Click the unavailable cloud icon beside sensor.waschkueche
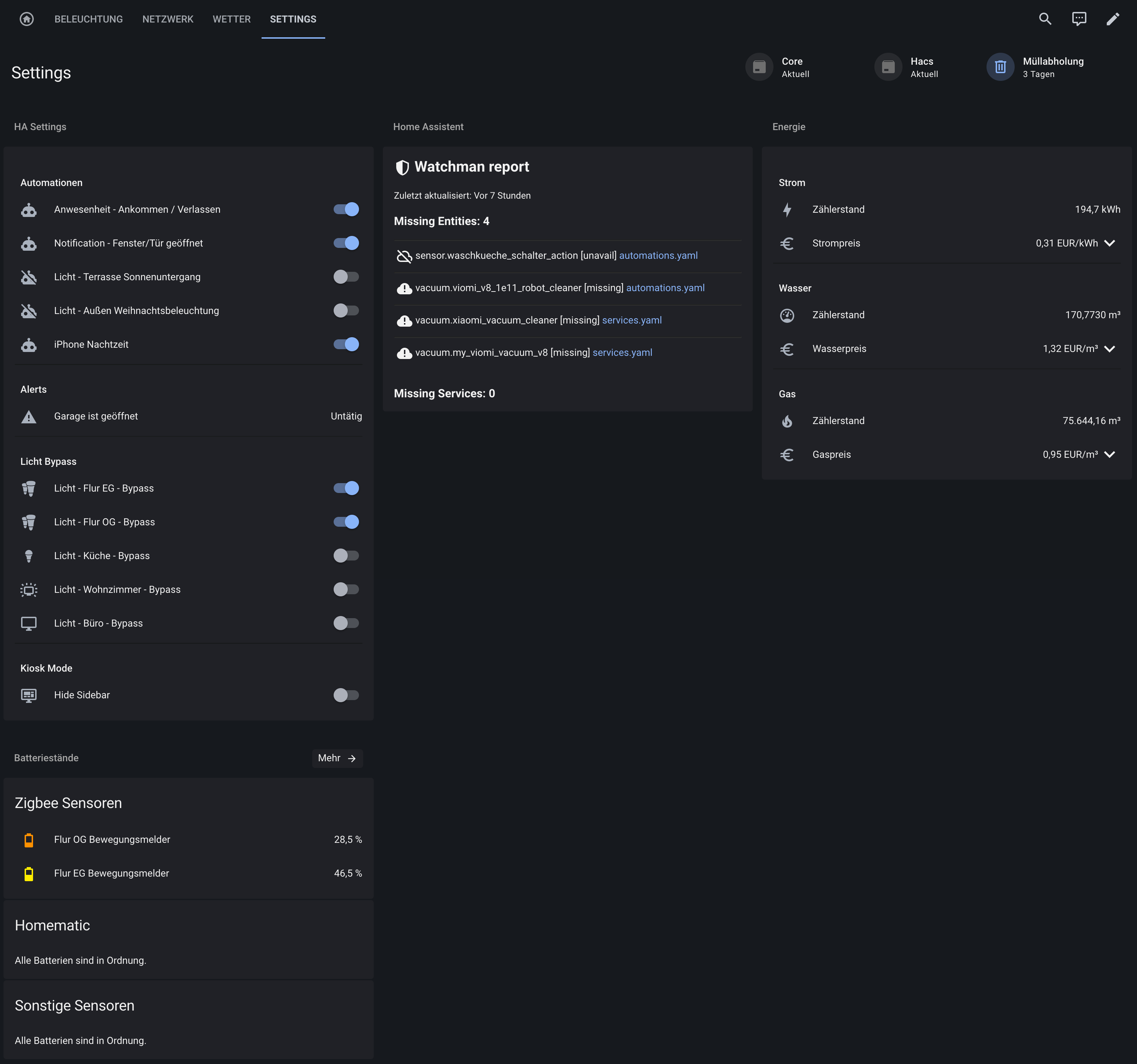The image size is (1137, 1064). (404, 256)
